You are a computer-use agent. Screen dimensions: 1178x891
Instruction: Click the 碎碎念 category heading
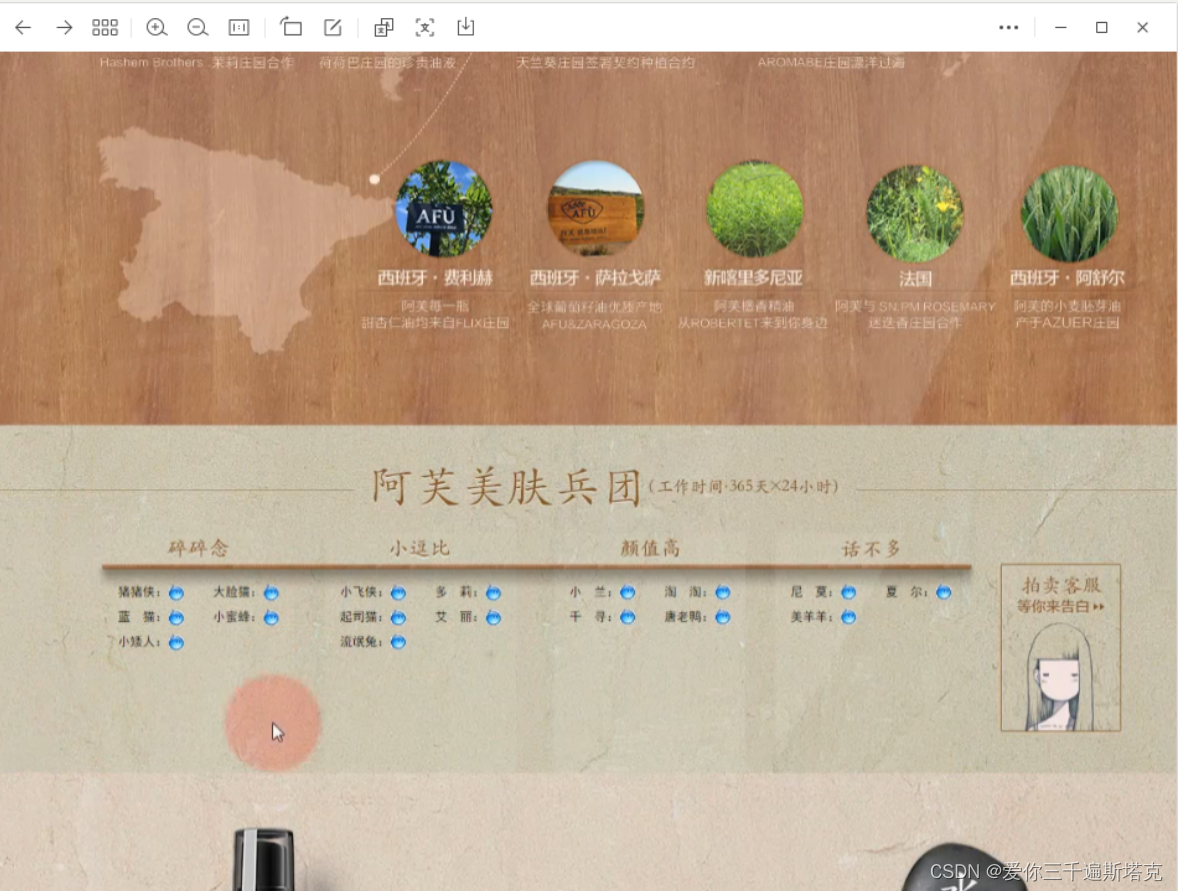pos(198,548)
